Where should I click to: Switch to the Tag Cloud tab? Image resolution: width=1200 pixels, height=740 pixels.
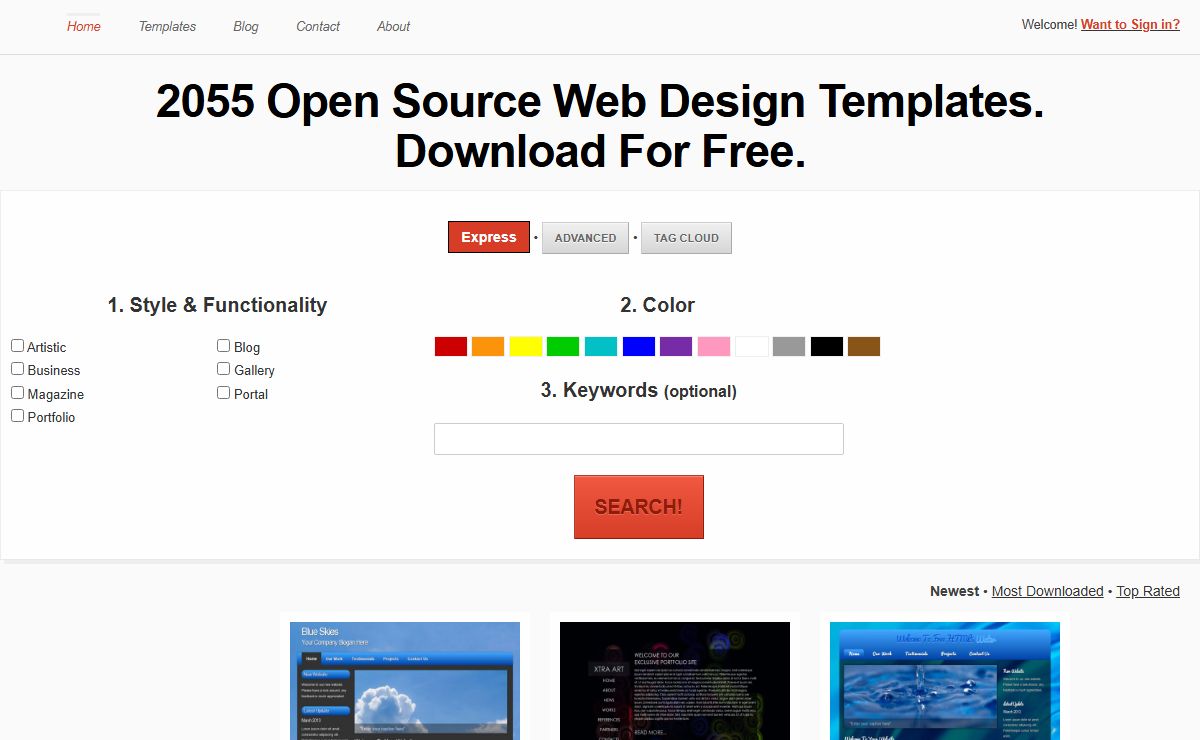[686, 238]
